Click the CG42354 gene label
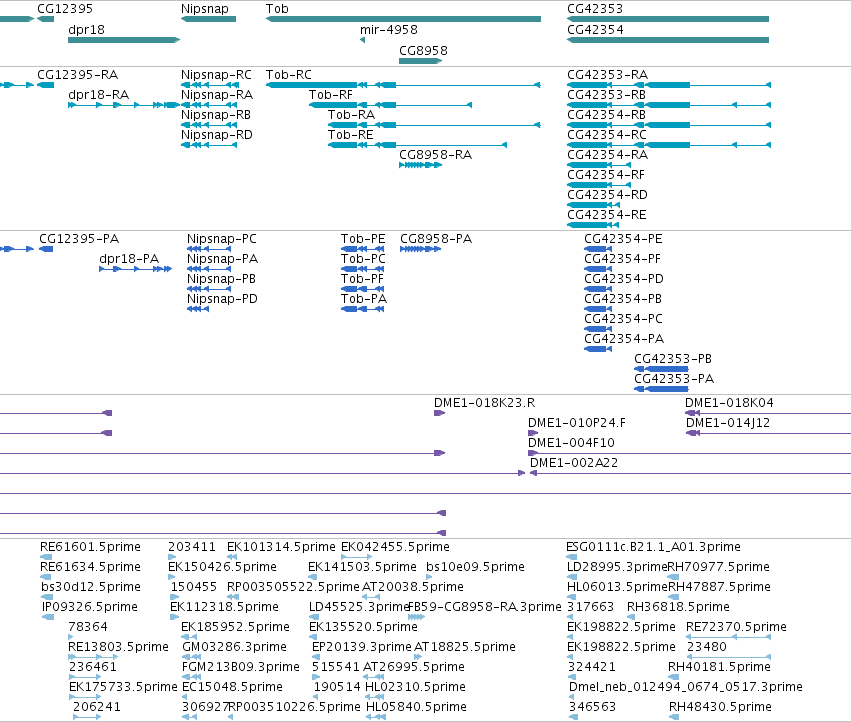Viewport: 851px width, 722px height. pos(595,29)
